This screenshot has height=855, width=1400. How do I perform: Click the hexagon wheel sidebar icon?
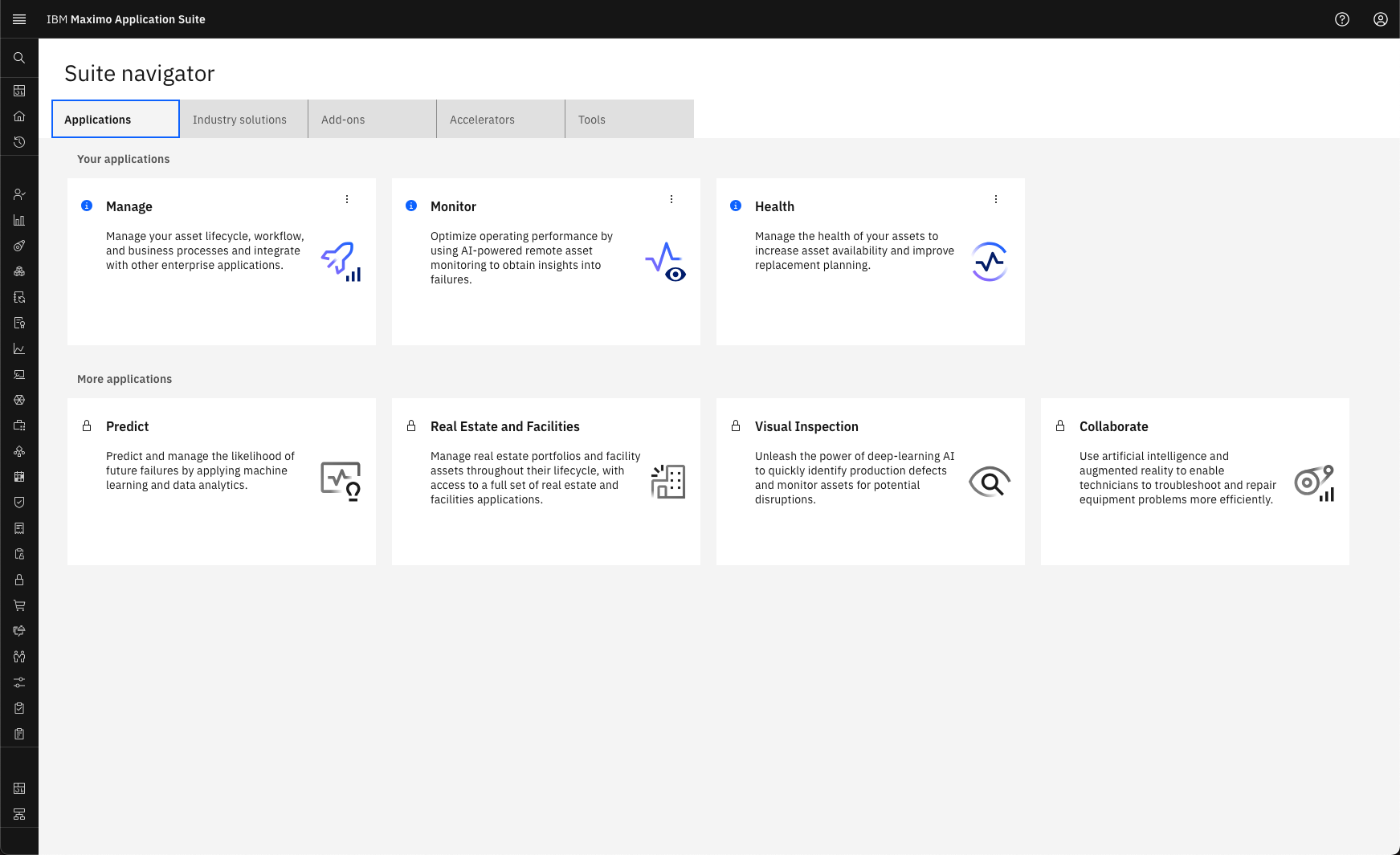tap(19, 400)
